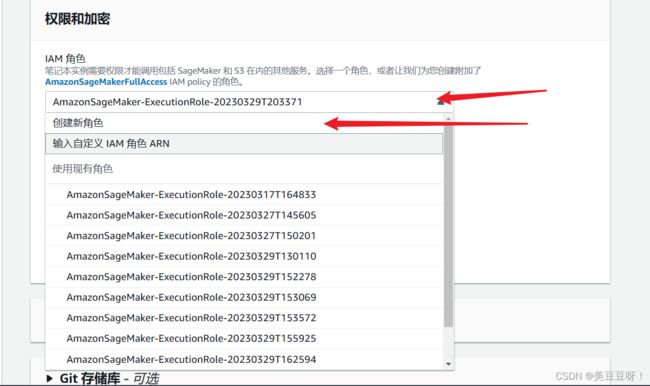This screenshot has width=650, height=386.
Task: Select role AmazonSageMaker-ExecutionRole-20230327T145605
Action: point(244,215)
